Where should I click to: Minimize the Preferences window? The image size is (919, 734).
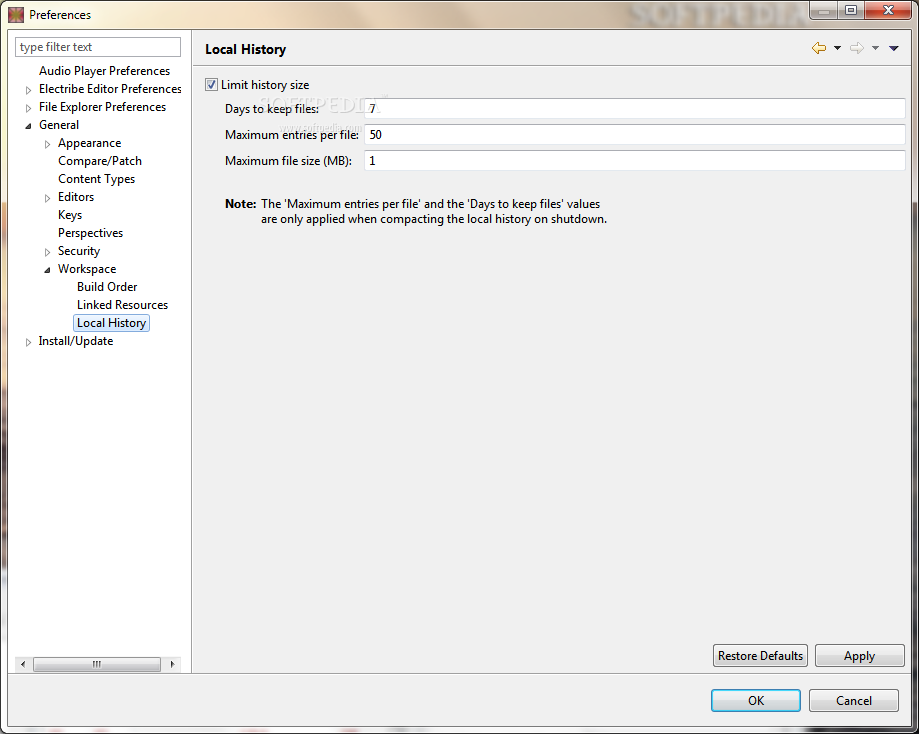[824, 11]
